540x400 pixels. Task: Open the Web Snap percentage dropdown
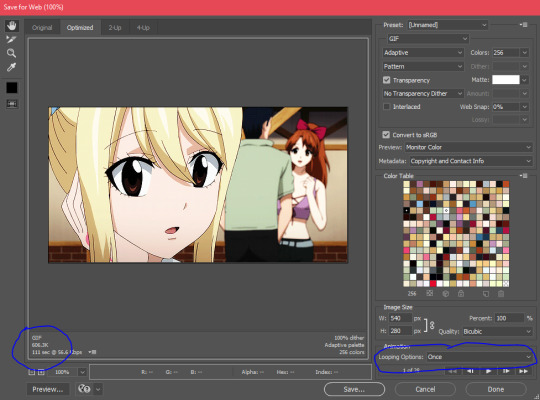pos(524,107)
